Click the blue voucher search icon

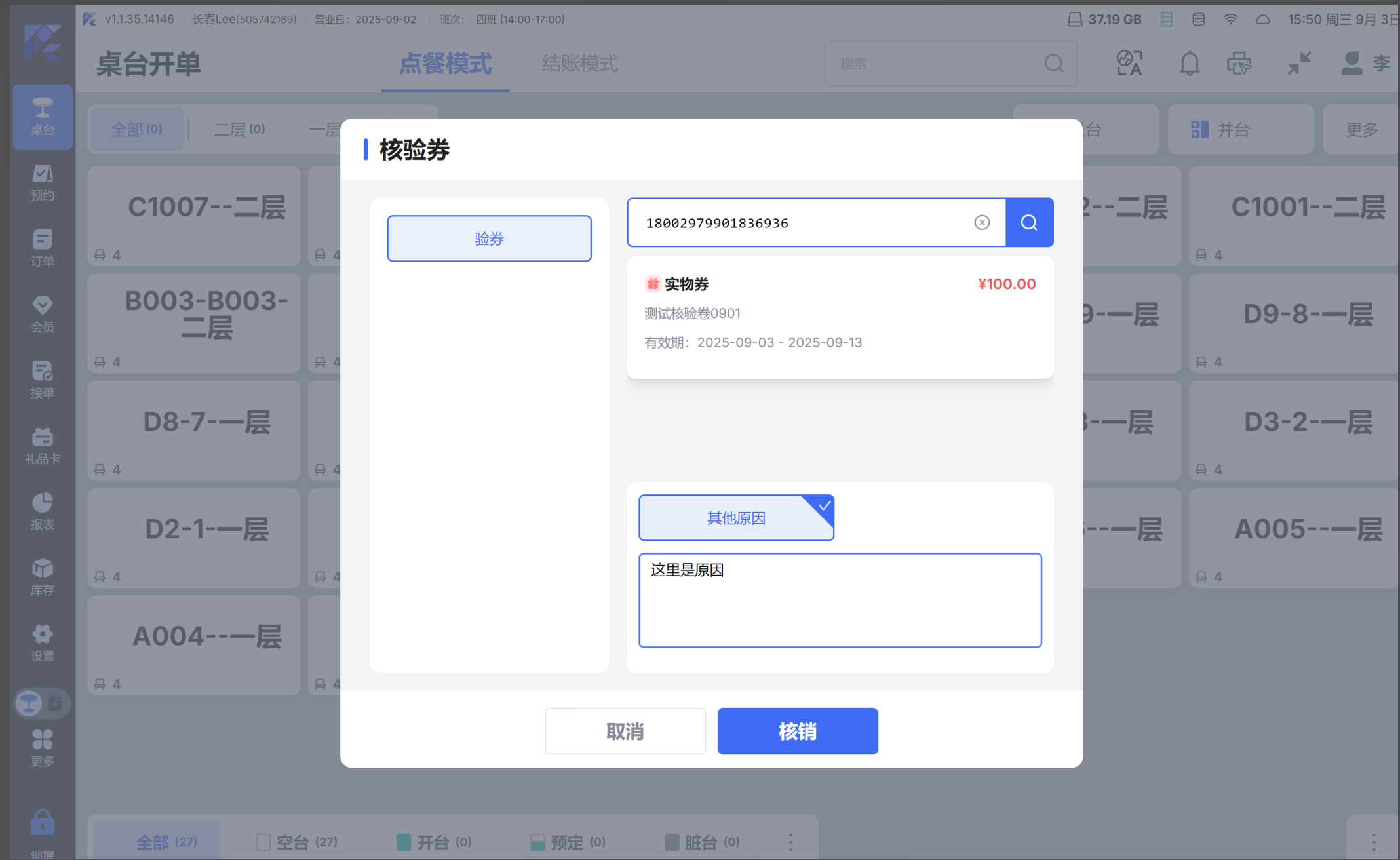click(1029, 223)
